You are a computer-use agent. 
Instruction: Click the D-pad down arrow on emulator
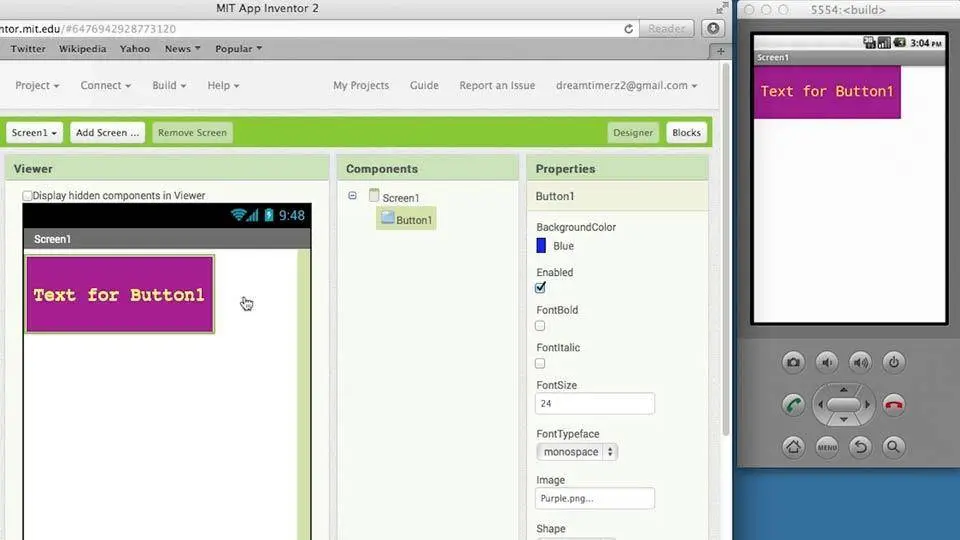pyautogui.click(x=844, y=420)
